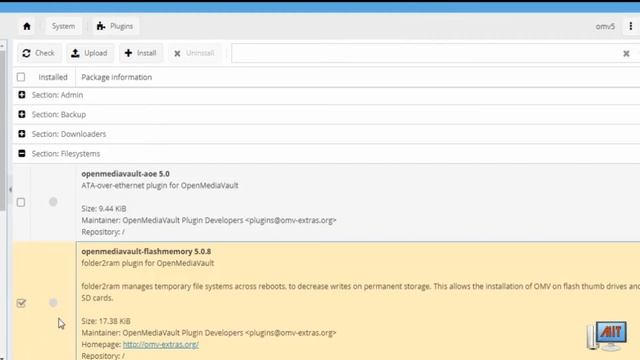640x360 pixels.
Task: Expand Section: Backup group
Action: pos(22,114)
